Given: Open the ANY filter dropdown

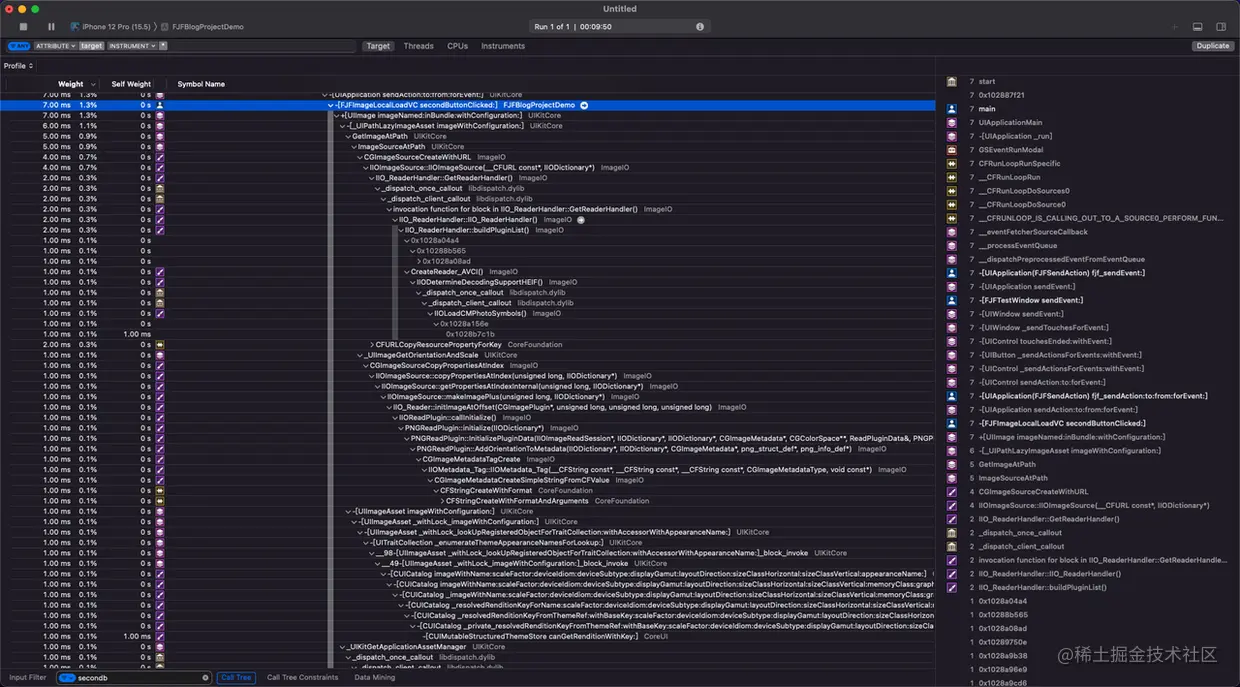Looking at the screenshot, I should point(19,46).
